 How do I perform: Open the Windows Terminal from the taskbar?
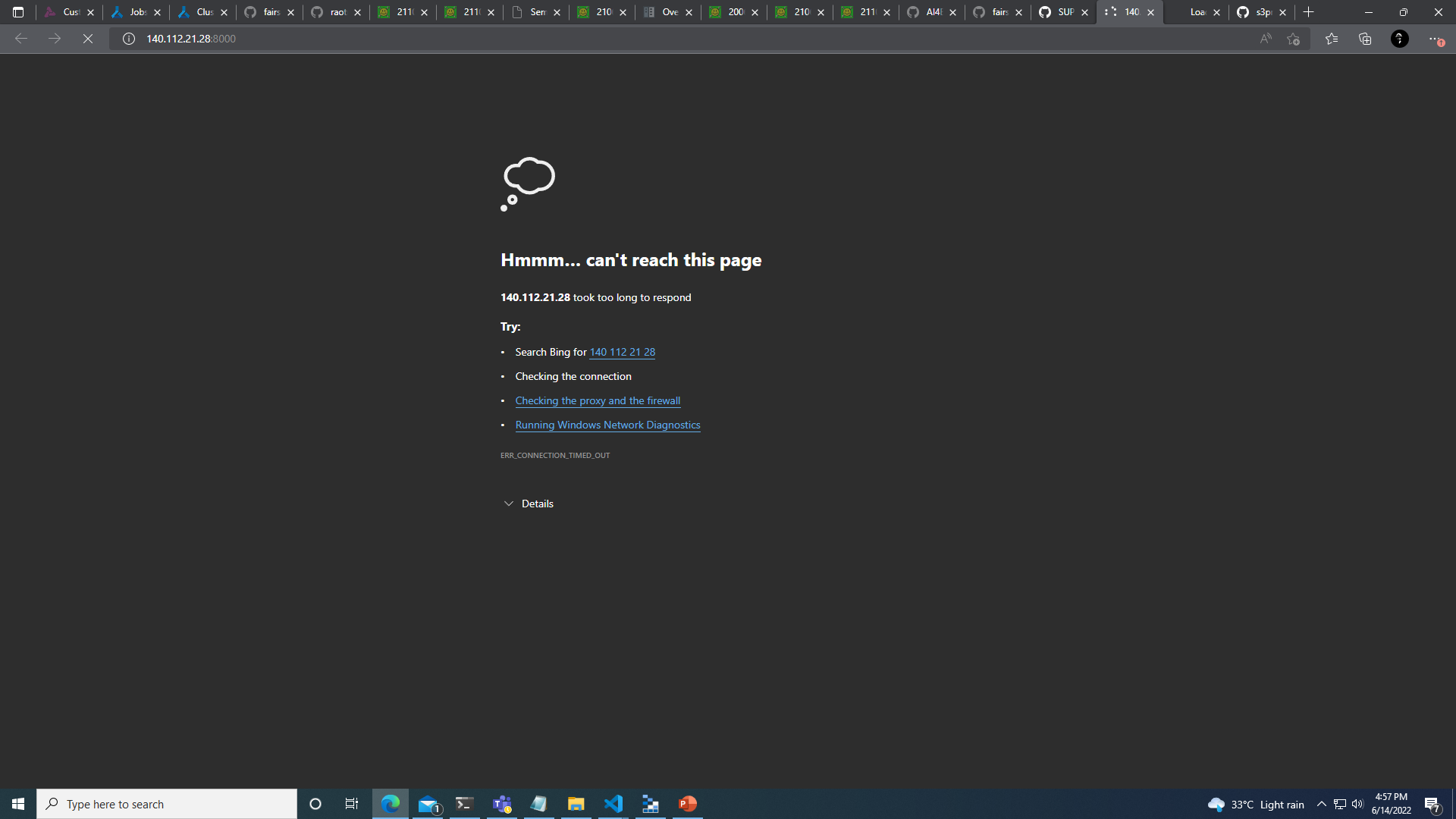[x=464, y=803]
